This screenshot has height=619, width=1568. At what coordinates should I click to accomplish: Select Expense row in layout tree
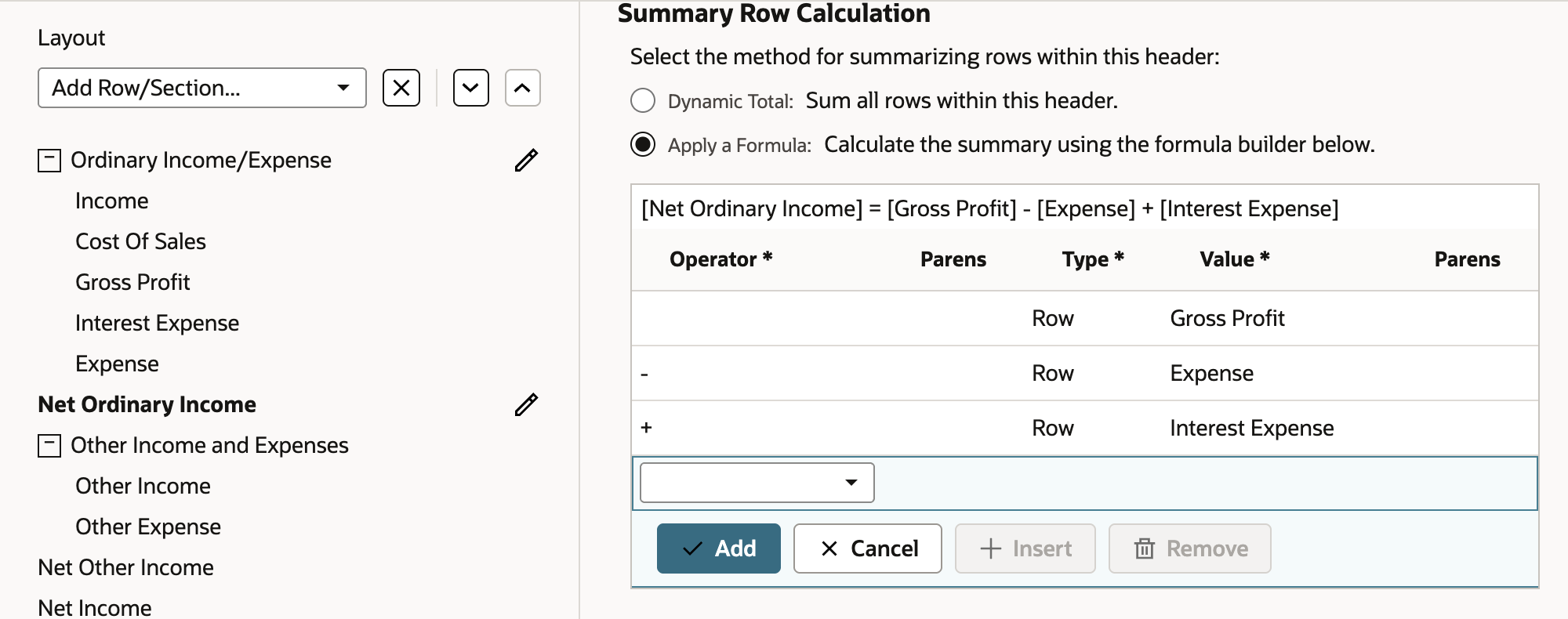tap(118, 364)
